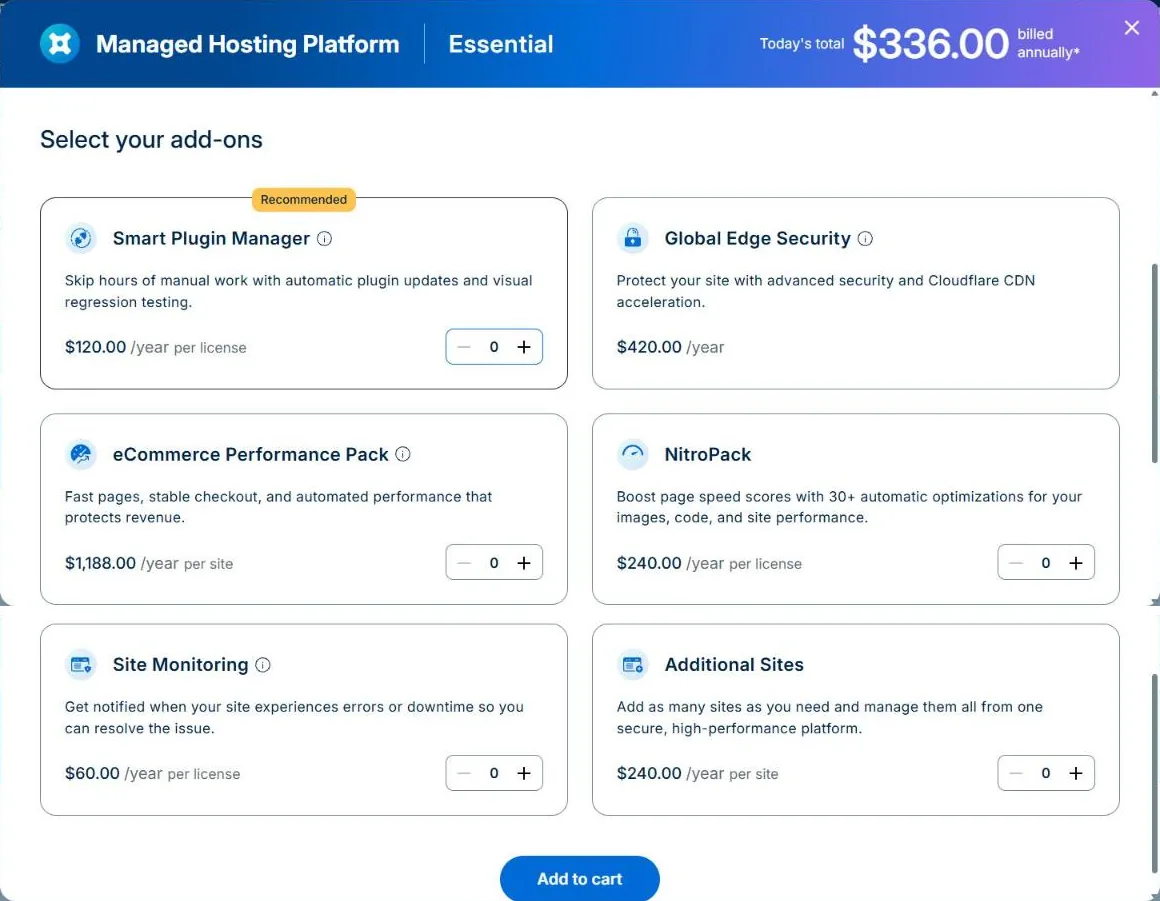Click the Select your add-ons heading
This screenshot has width=1160, height=901.
click(x=151, y=139)
